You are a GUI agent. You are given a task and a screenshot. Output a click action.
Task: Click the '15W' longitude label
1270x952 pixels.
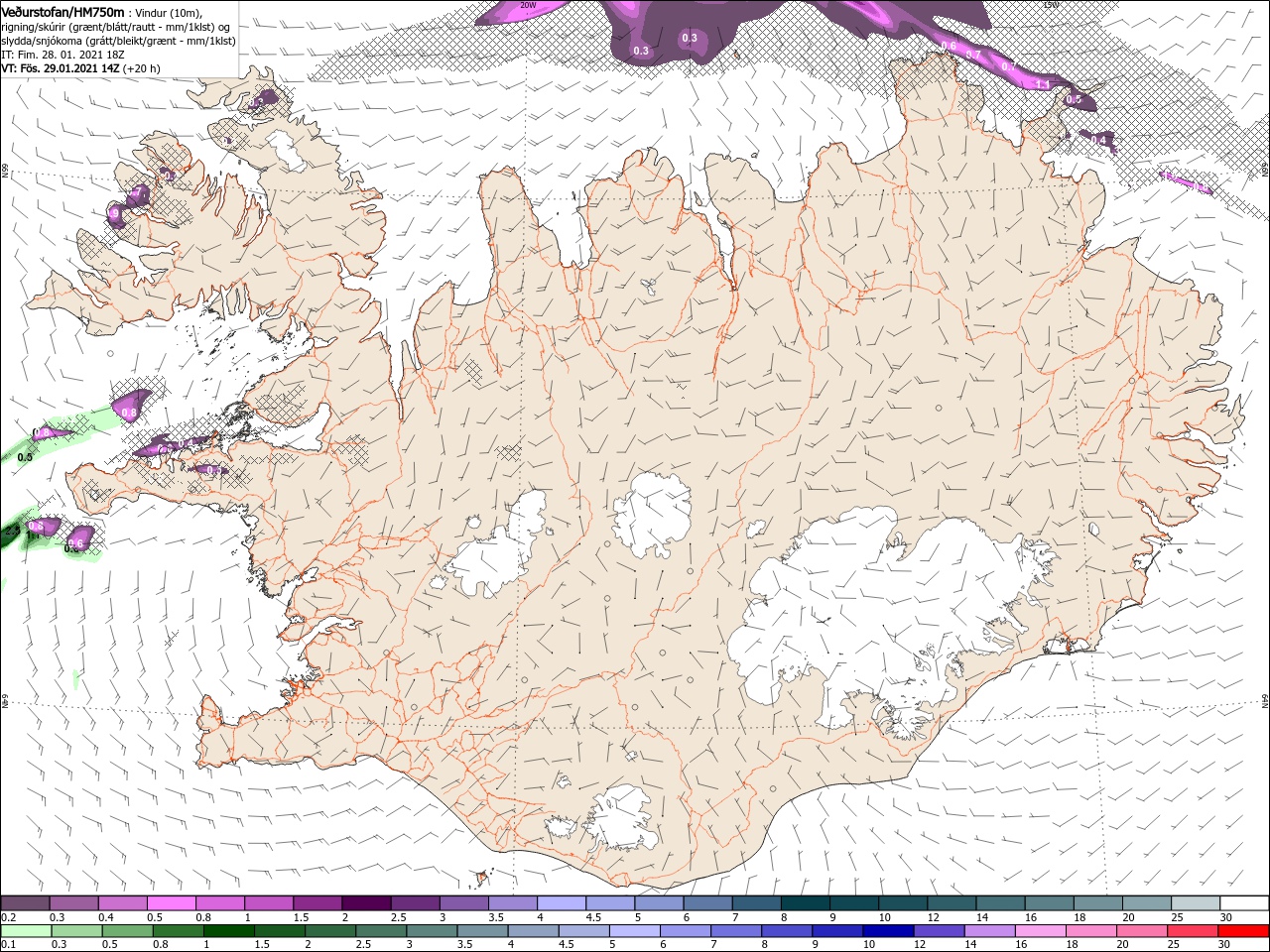[x=1052, y=5]
